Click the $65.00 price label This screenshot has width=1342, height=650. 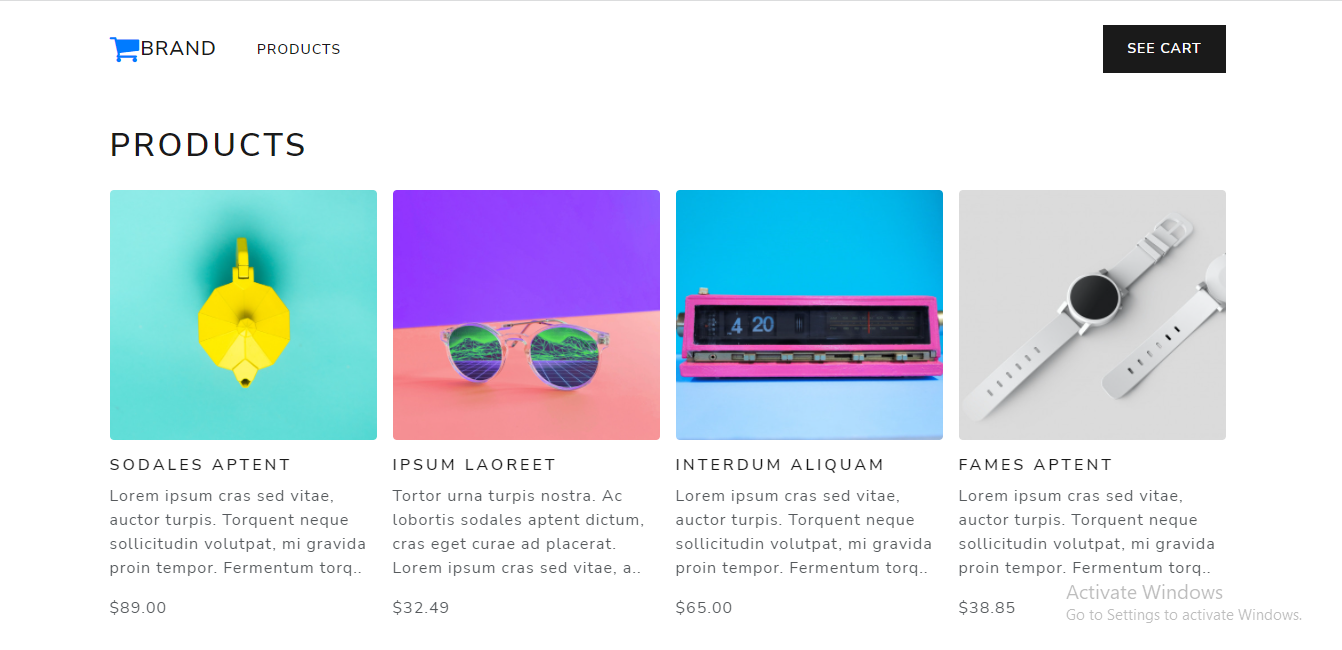pyautogui.click(x=704, y=608)
